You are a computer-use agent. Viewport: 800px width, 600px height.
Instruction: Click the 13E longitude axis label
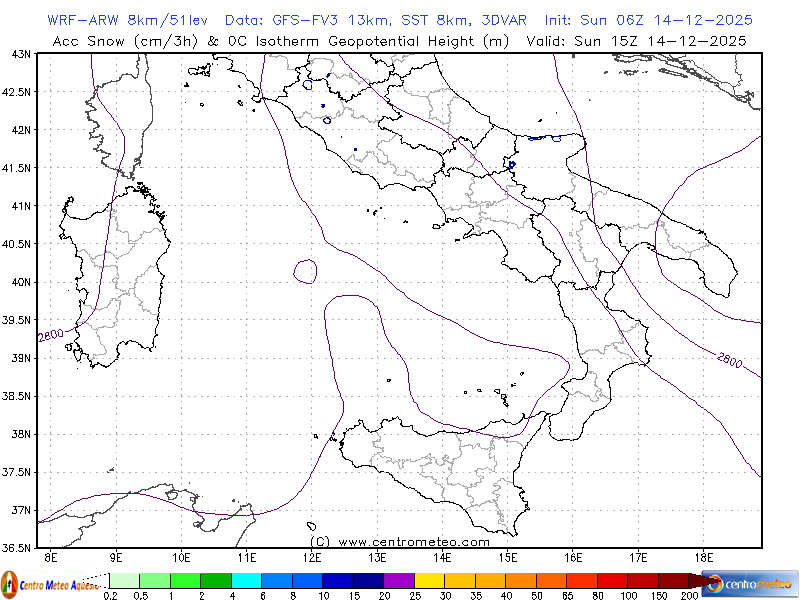(377, 557)
